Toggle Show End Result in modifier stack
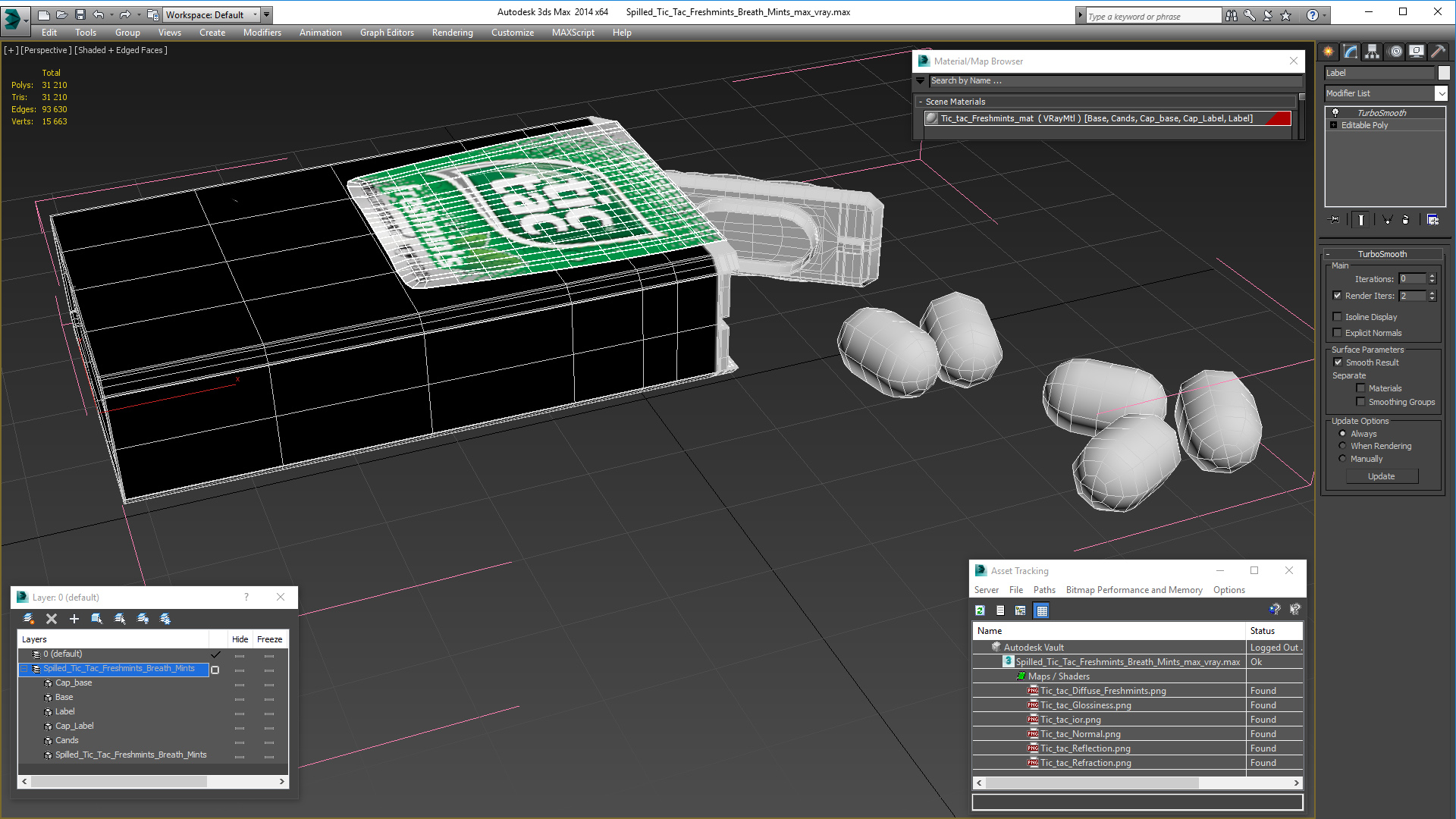The width and height of the screenshot is (1456, 819). [1361, 220]
